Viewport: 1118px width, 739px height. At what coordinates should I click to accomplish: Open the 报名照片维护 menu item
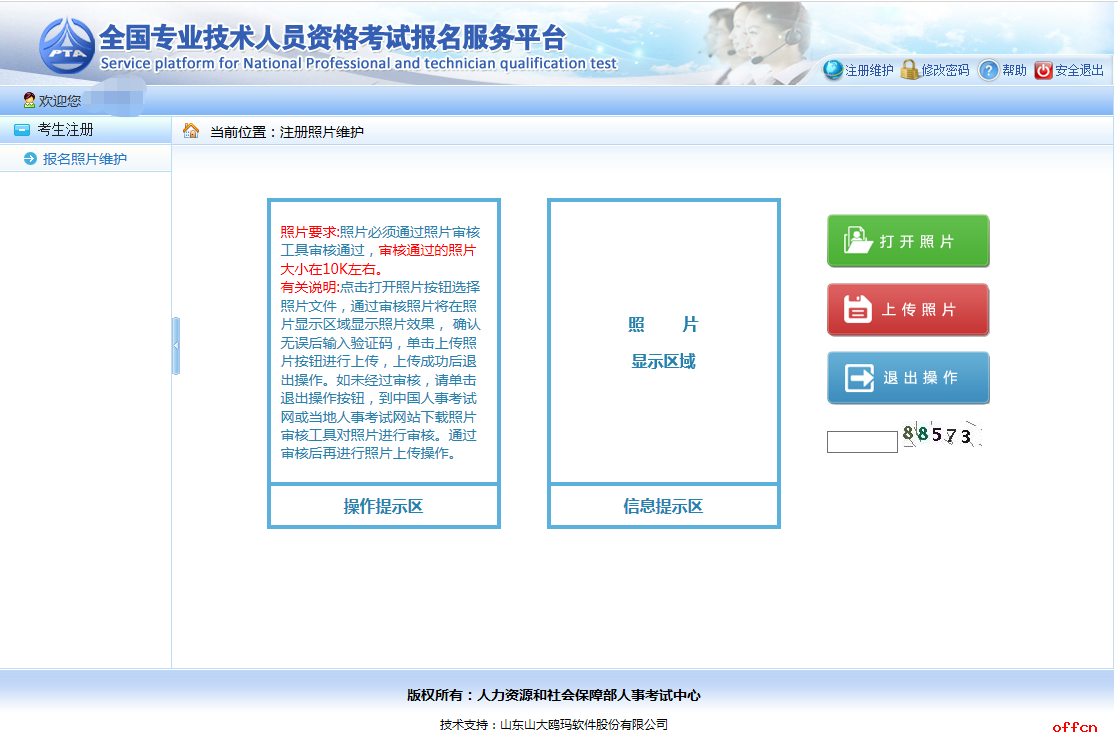pyautogui.click(x=85, y=159)
